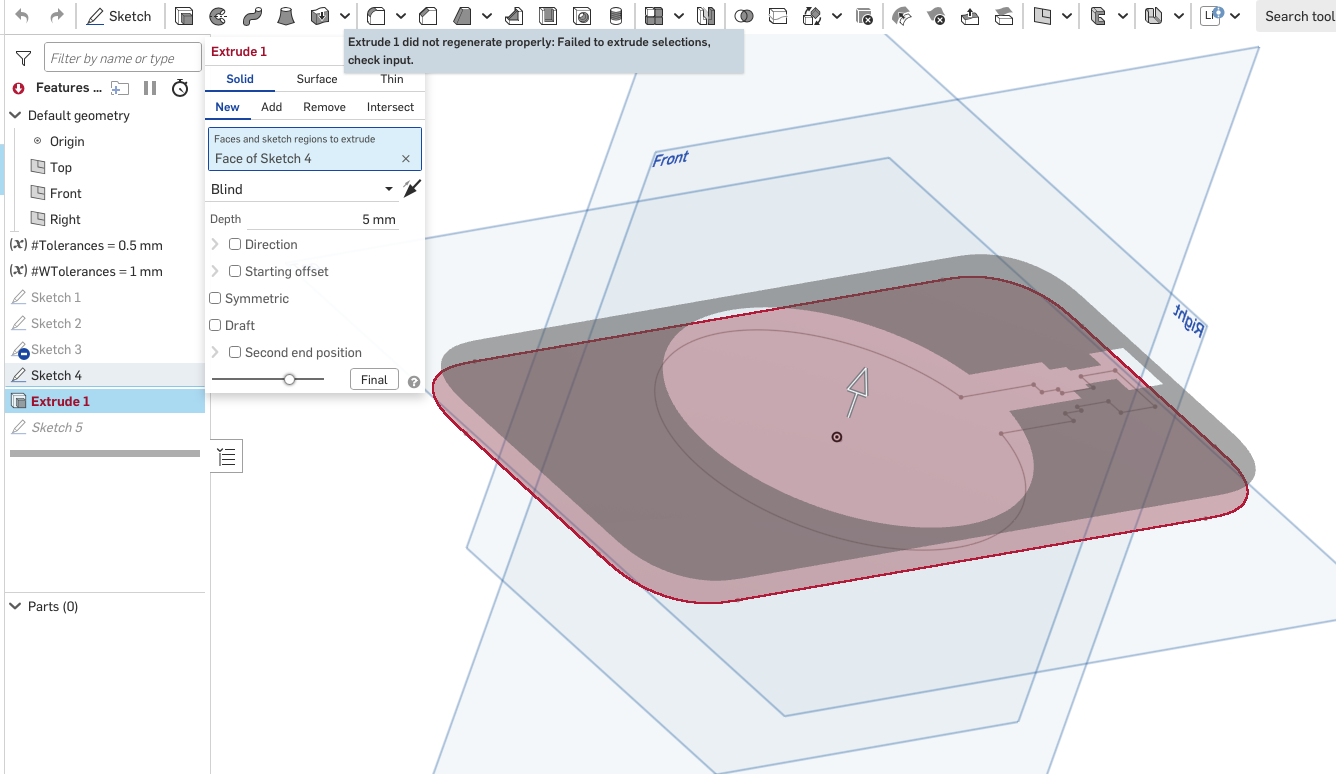This screenshot has height=774, width=1336.
Task: Select the Loft tool
Action: click(286, 16)
